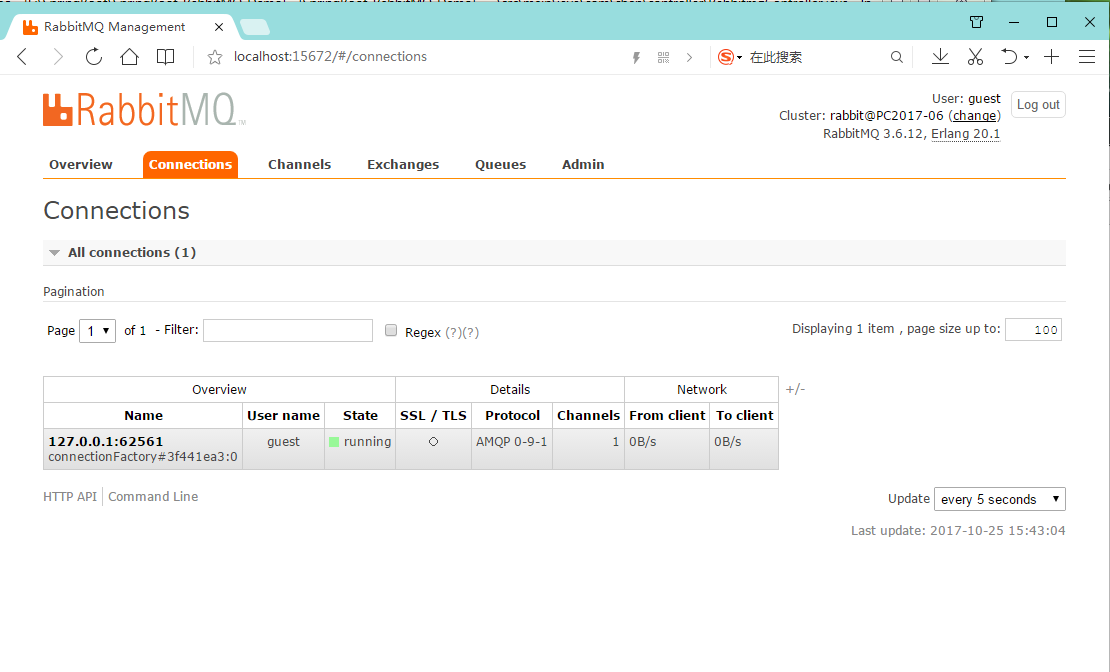Minimize the browser window
1110x672 pixels.
(1014, 23)
